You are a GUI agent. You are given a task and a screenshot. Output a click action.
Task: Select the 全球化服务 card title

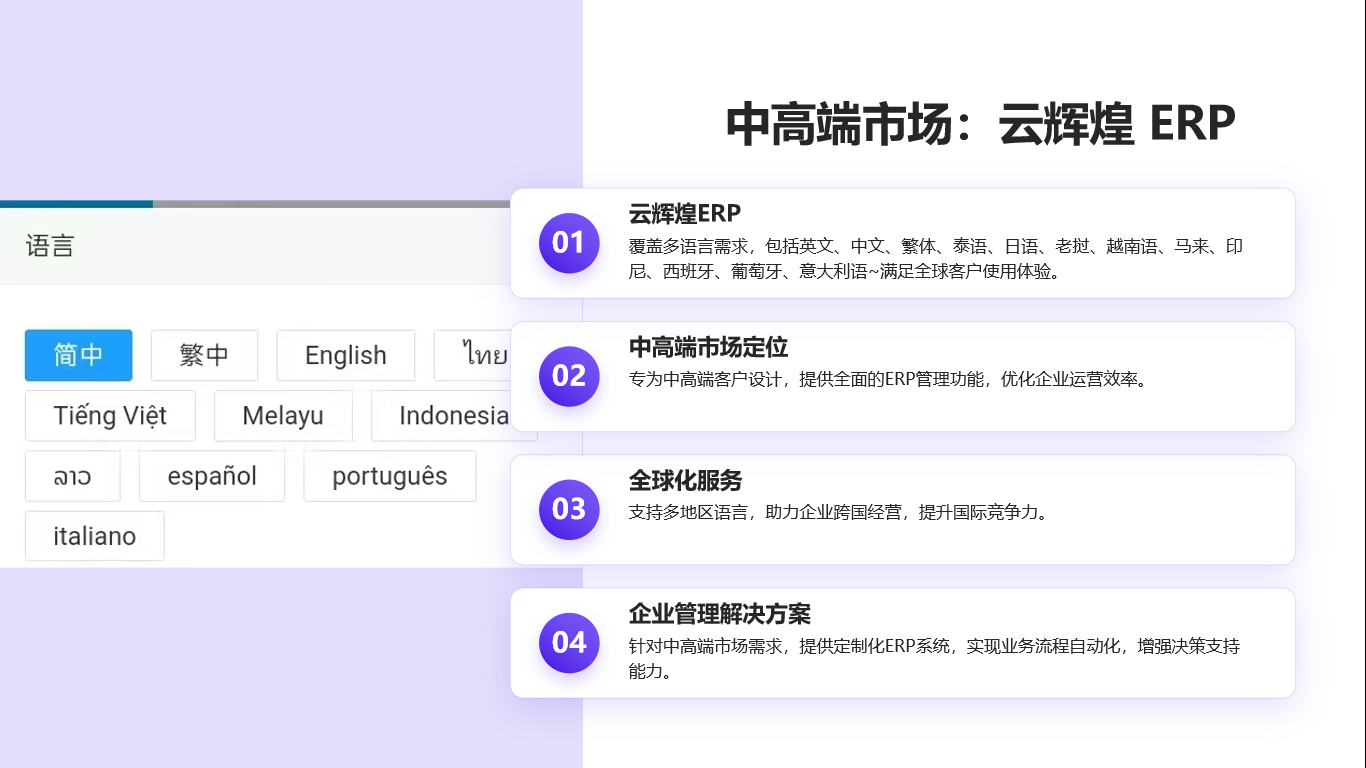[685, 480]
